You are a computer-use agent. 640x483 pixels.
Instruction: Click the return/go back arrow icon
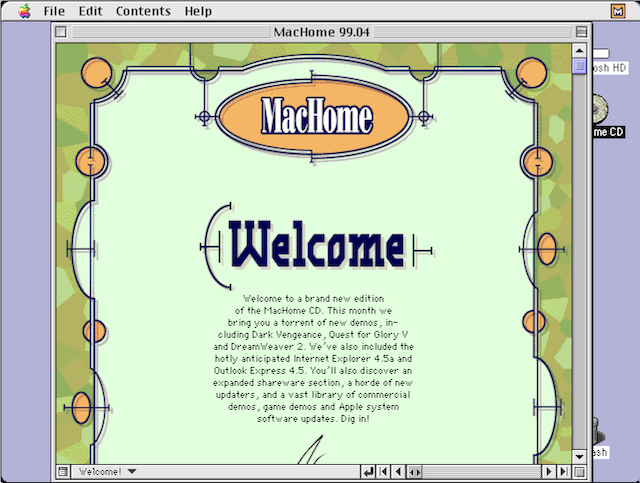[368, 472]
